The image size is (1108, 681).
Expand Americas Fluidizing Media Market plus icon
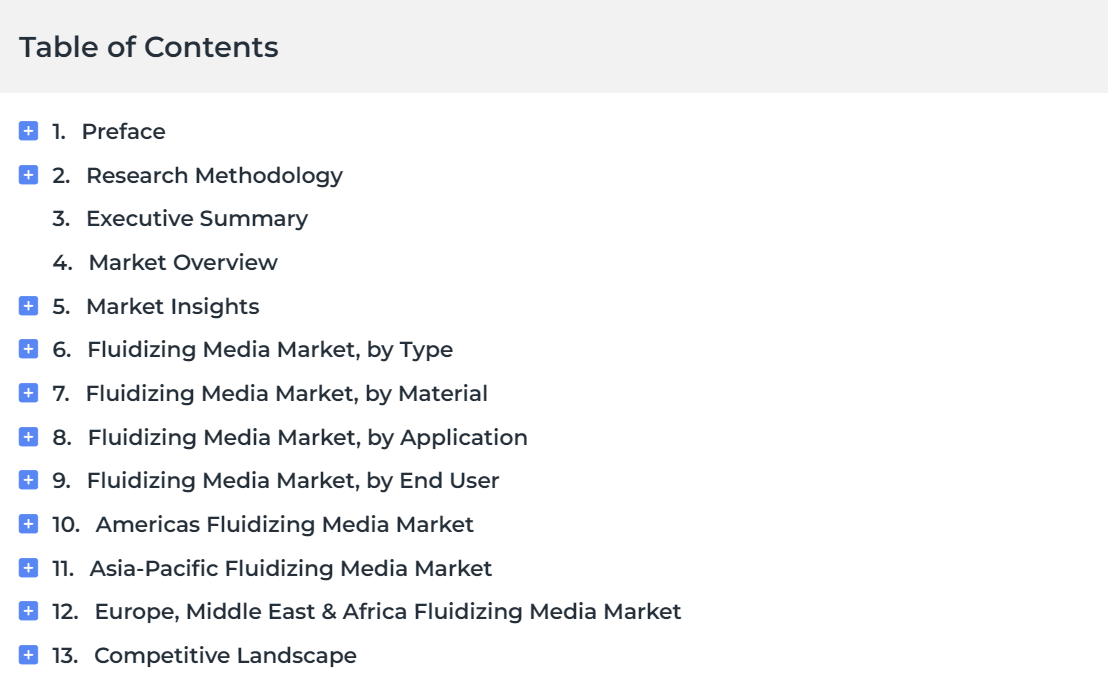point(28,524)
